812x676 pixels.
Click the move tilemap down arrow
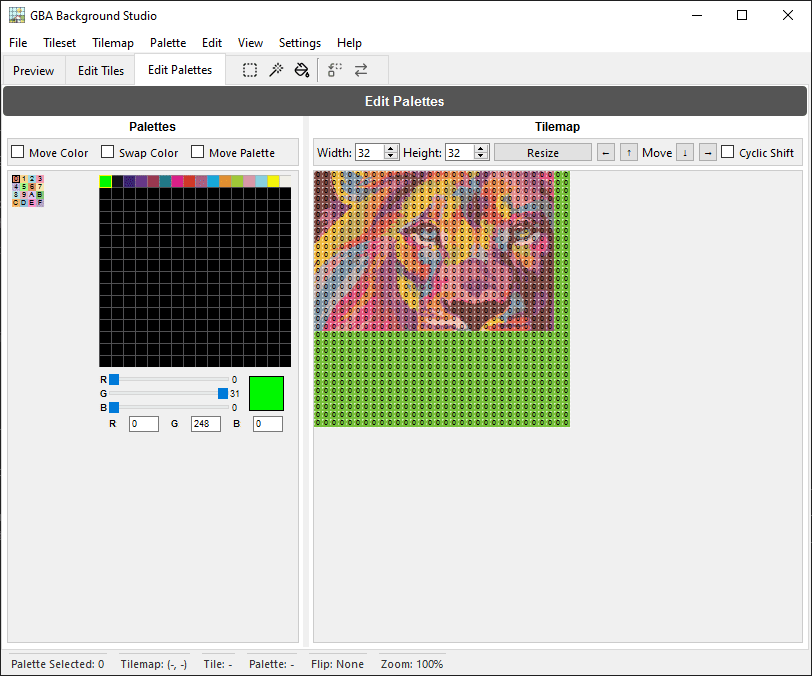(685, 152)
